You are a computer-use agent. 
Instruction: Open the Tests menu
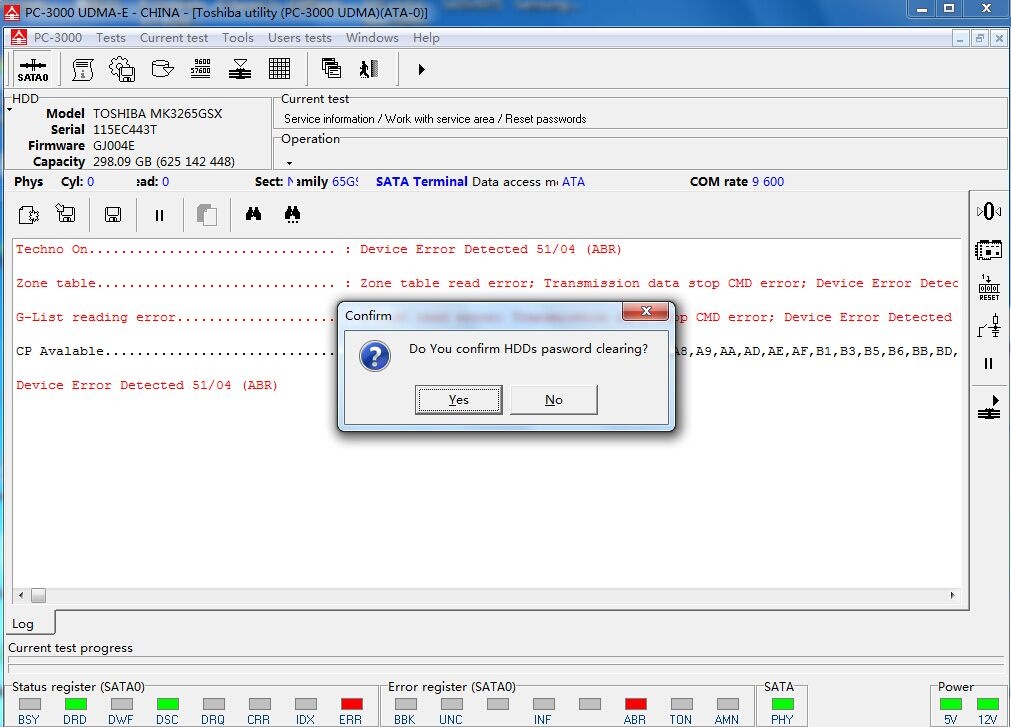111,37
